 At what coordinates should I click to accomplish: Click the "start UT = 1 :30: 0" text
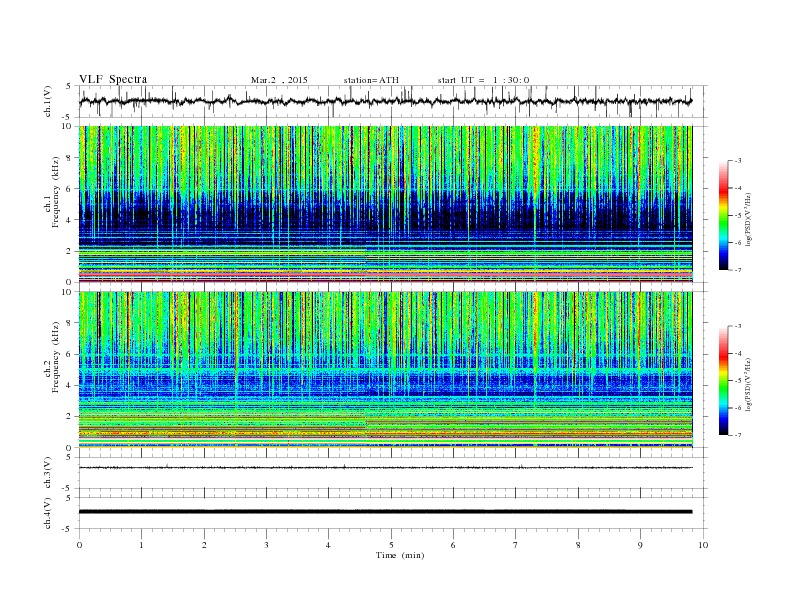click(x=483, y=80)
